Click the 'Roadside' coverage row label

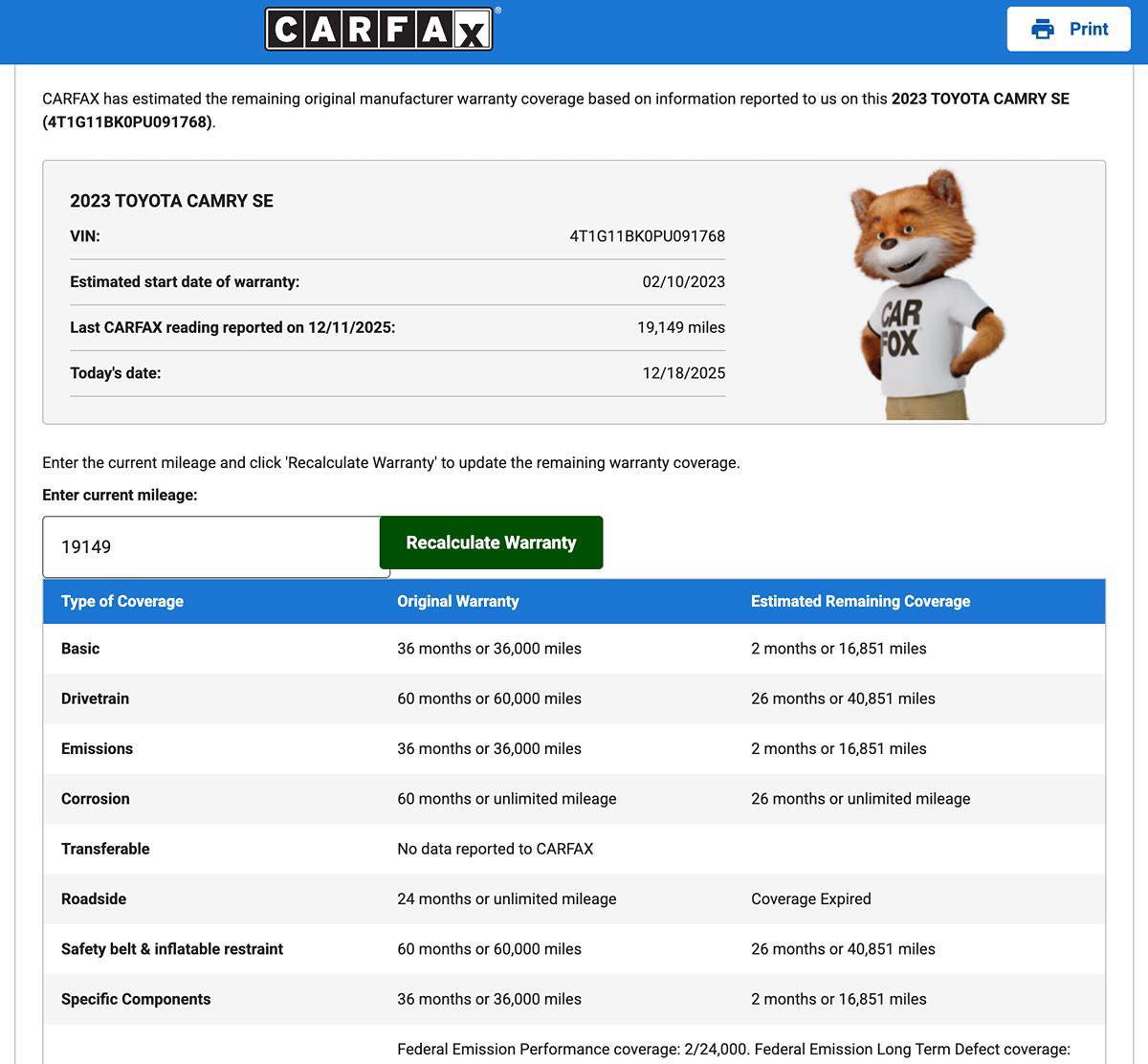point(94,899)
